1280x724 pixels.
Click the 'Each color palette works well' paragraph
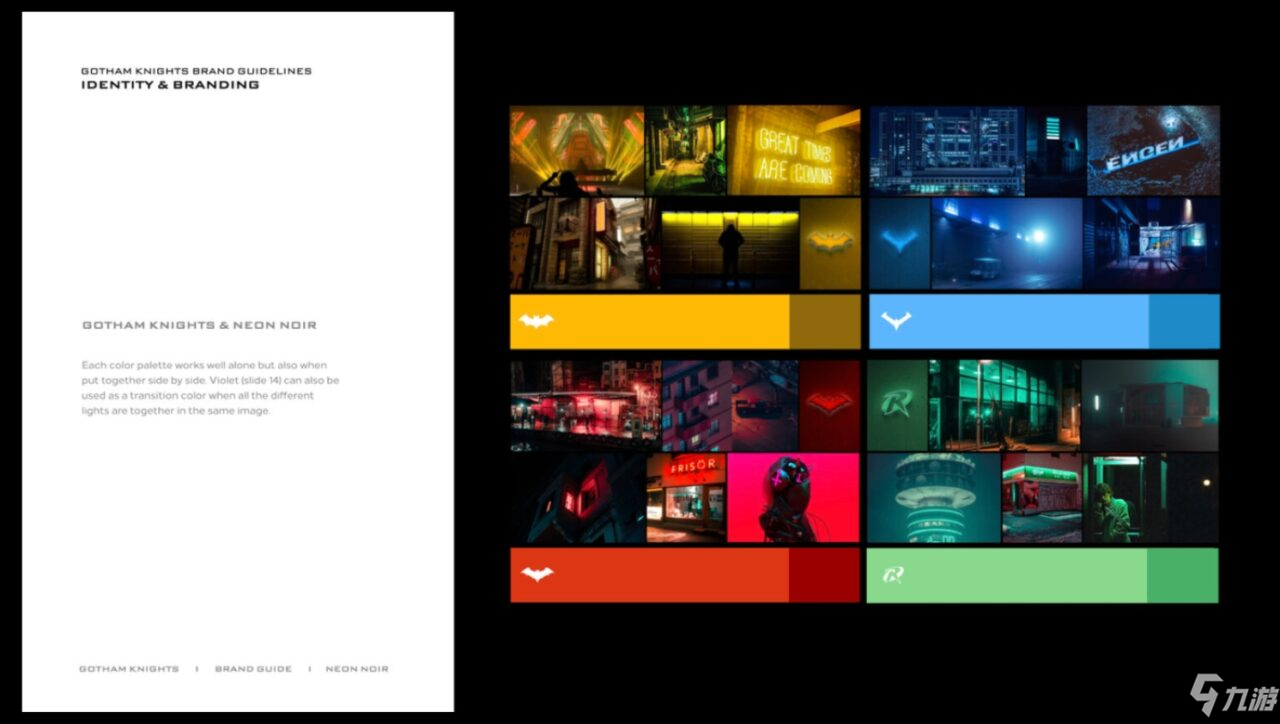click(x=210, y=388)
